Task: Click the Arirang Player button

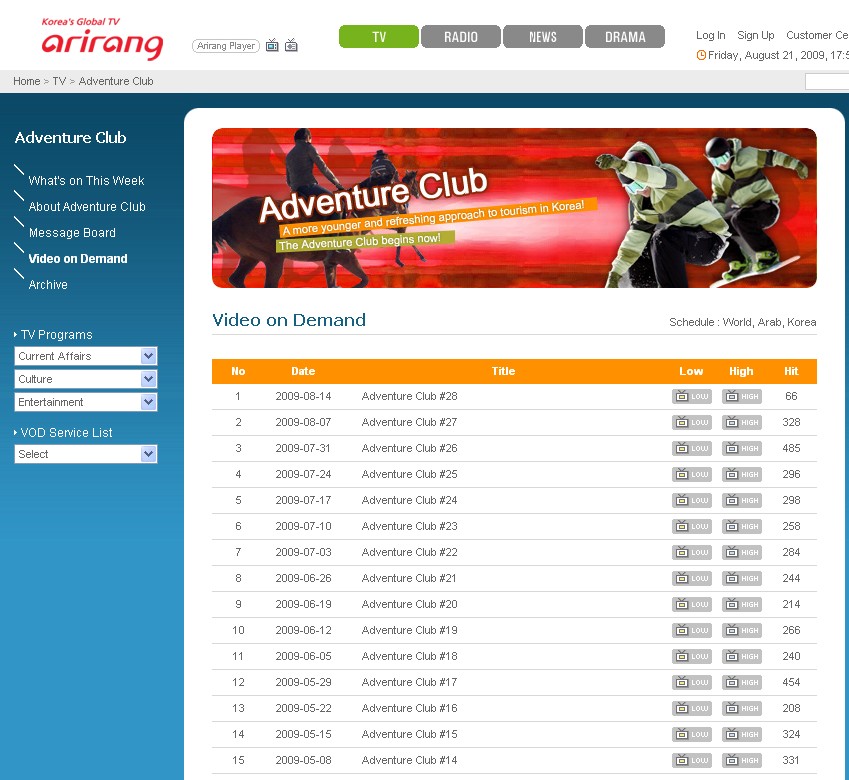Action: coord(226,46)
